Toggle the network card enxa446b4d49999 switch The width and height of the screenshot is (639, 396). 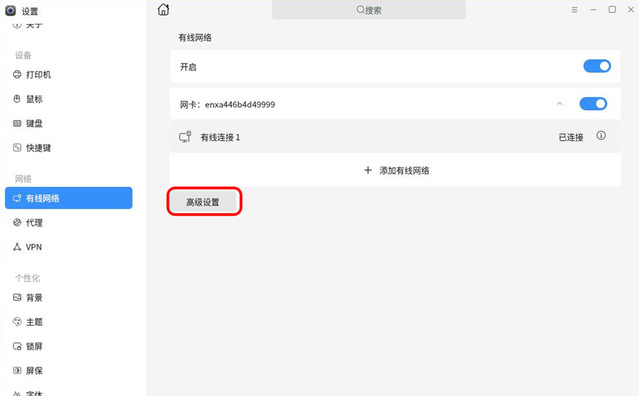pos(593,103)
